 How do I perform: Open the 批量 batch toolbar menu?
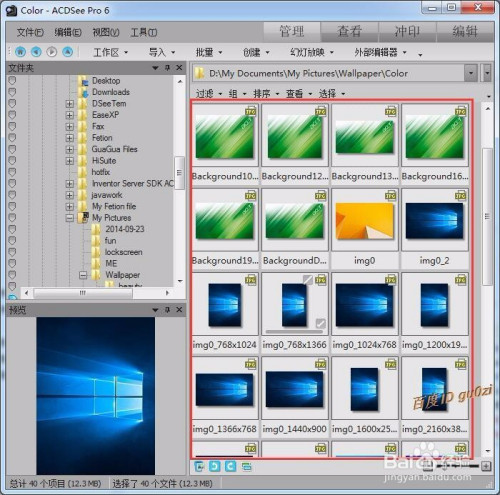[x=209, y=52]
